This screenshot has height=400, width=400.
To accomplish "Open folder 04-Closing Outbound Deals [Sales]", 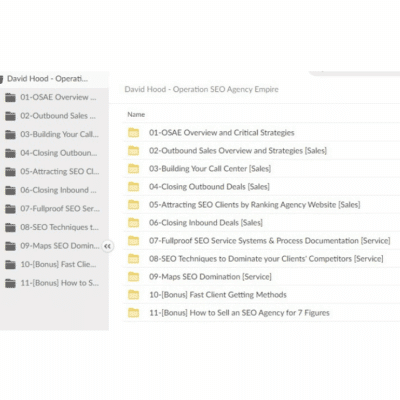I will coord(209,187).
